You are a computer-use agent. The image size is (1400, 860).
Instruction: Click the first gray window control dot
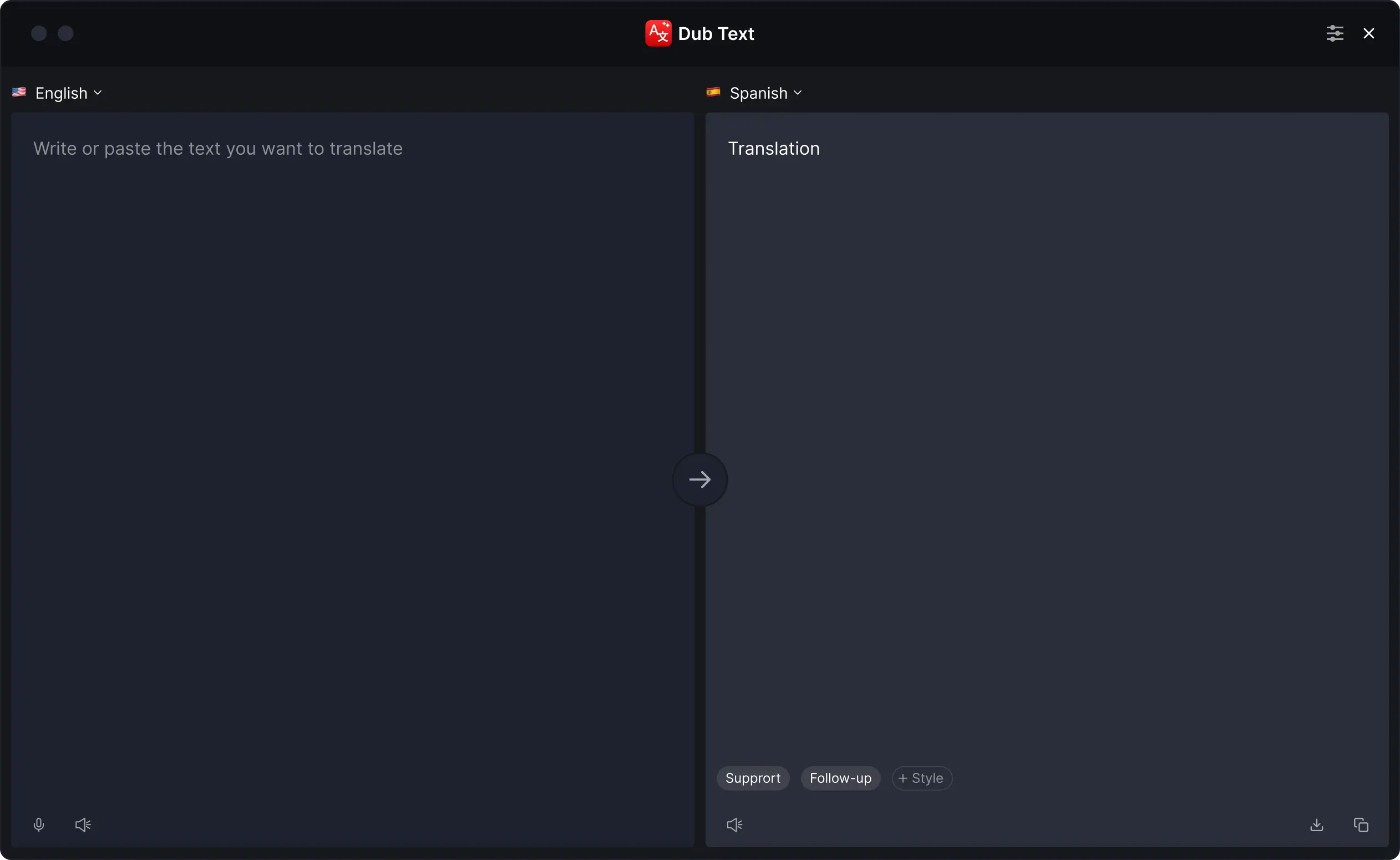(39, 33)
